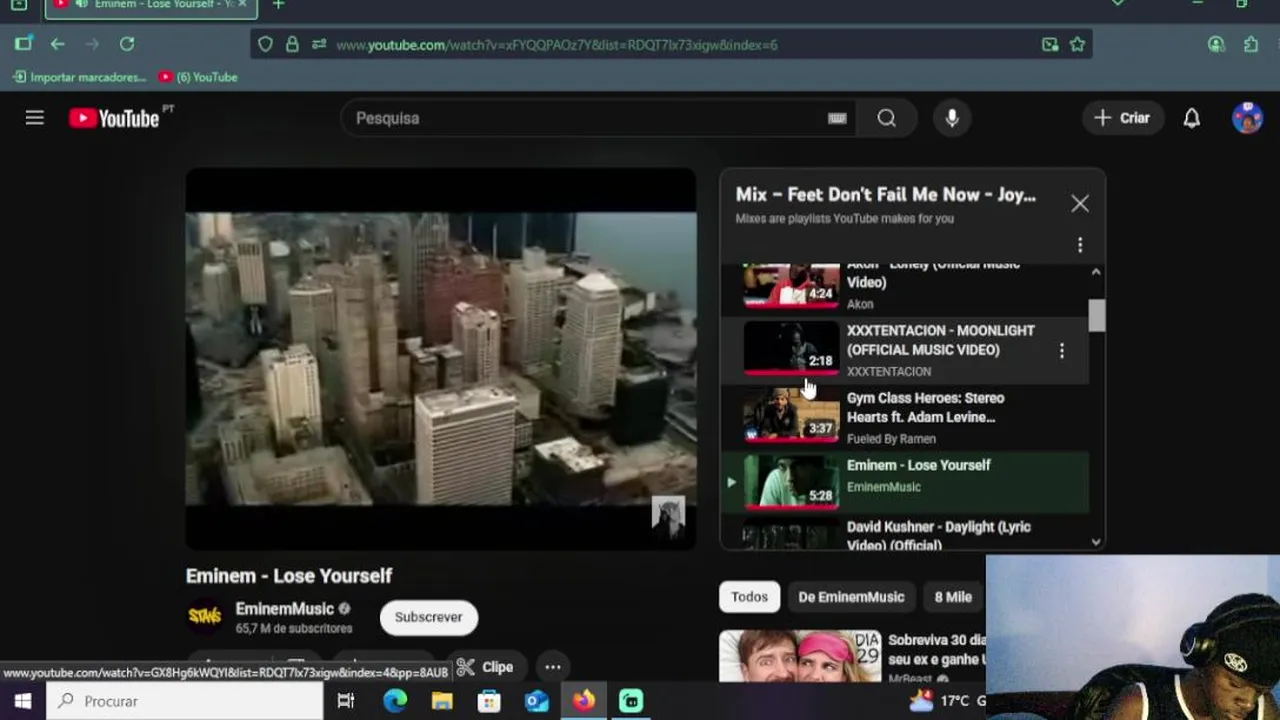Screen dimensions: 1280x720
Task: Open the Importar marcadores bookmark item
Action: tap(79, 77)
